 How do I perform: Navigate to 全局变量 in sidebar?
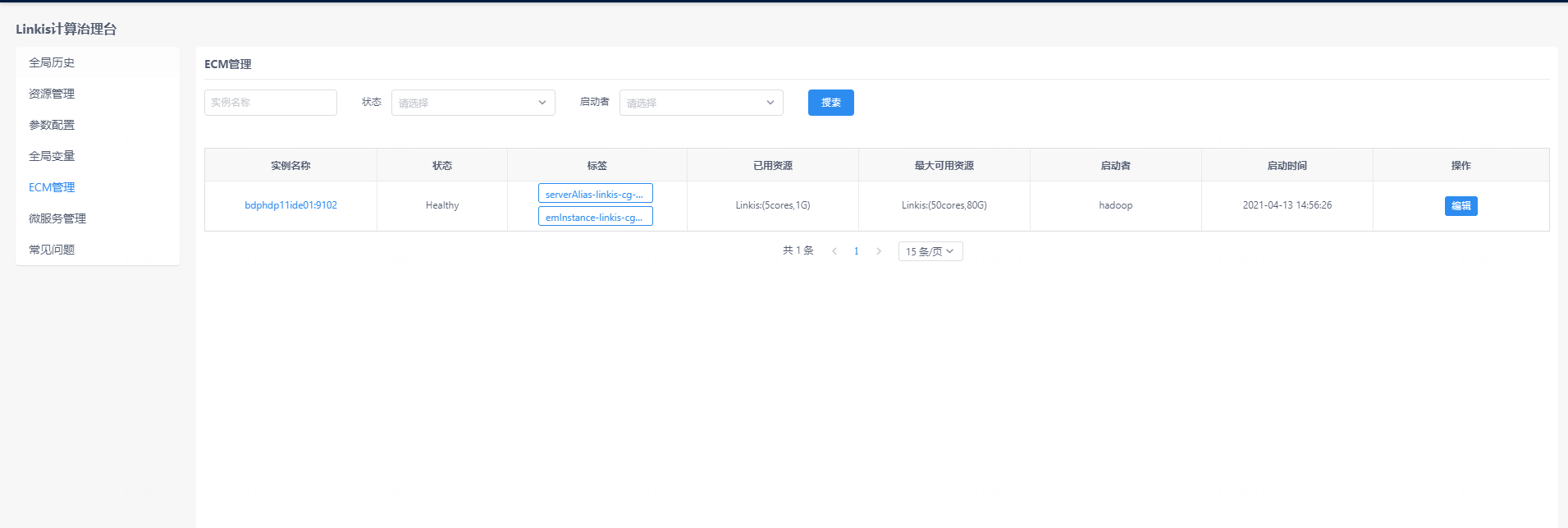click(52, 156)
